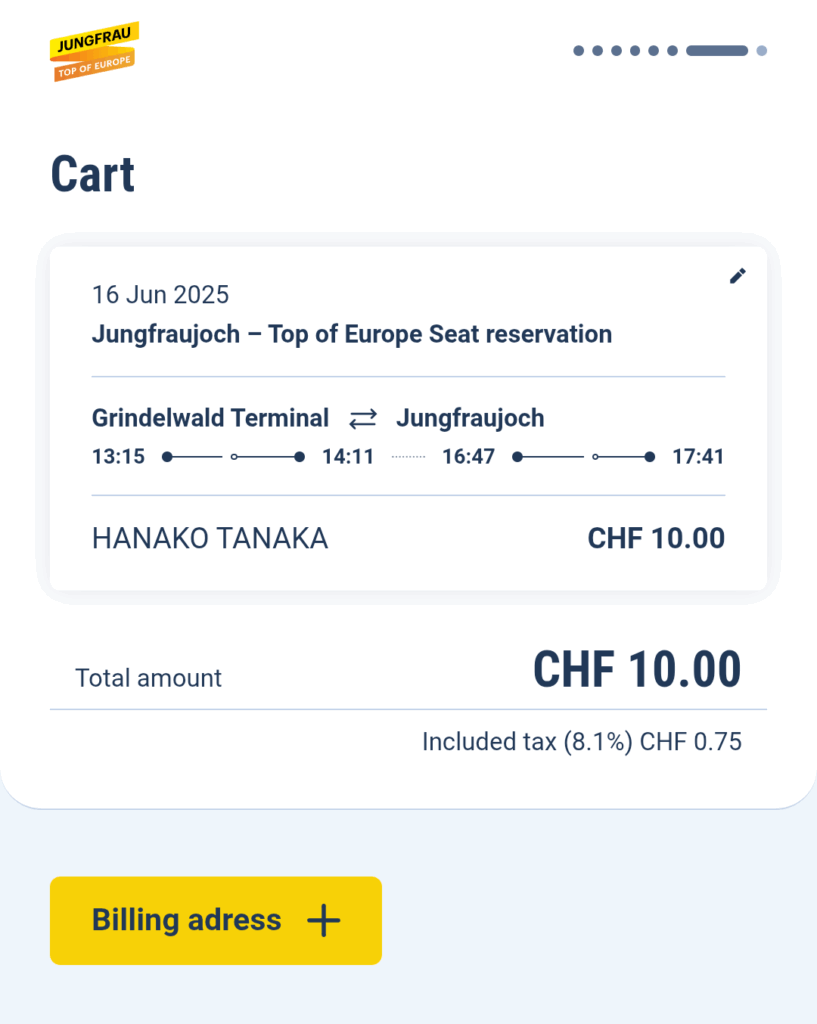The height and width of the screenshot is (1024, 817).
Task: Jump to the last light progress dot
Action: (761, 51)
